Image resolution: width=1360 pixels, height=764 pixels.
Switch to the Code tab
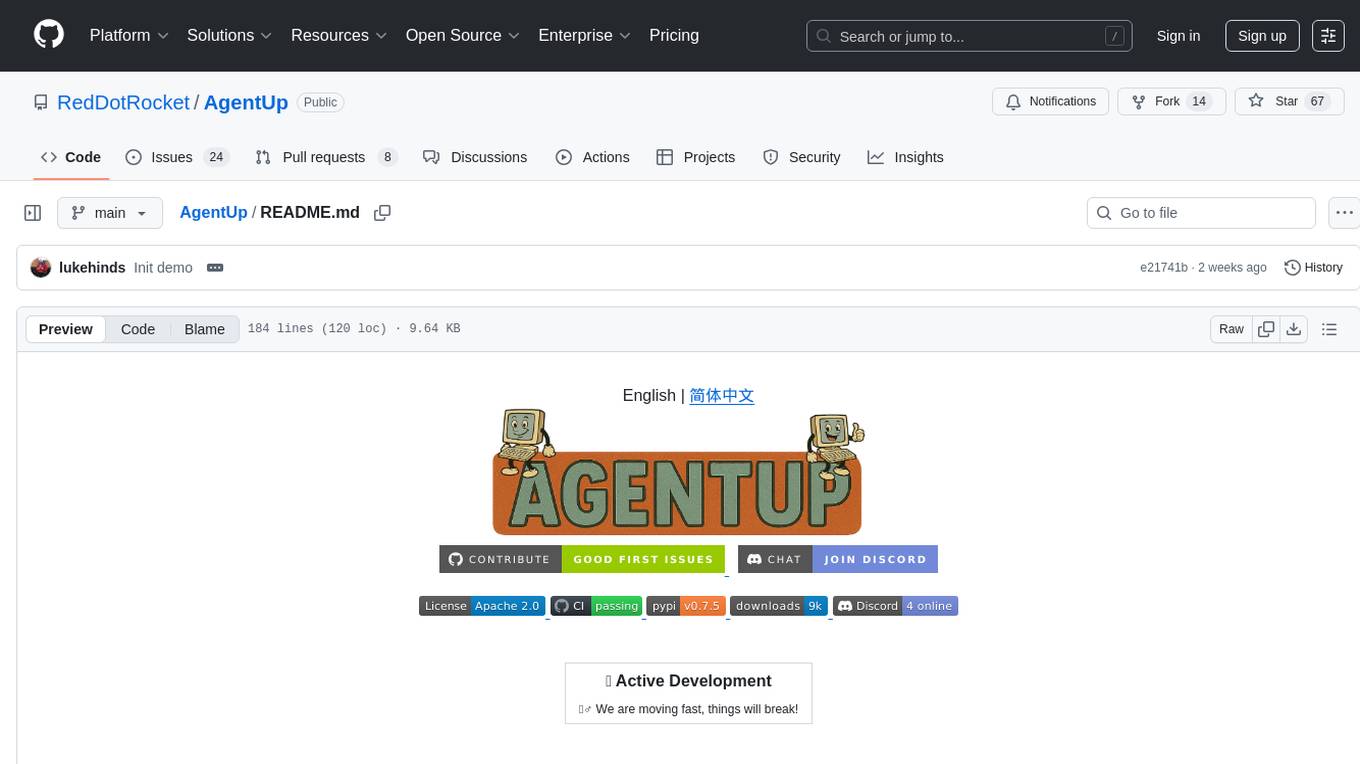point(71,157)
